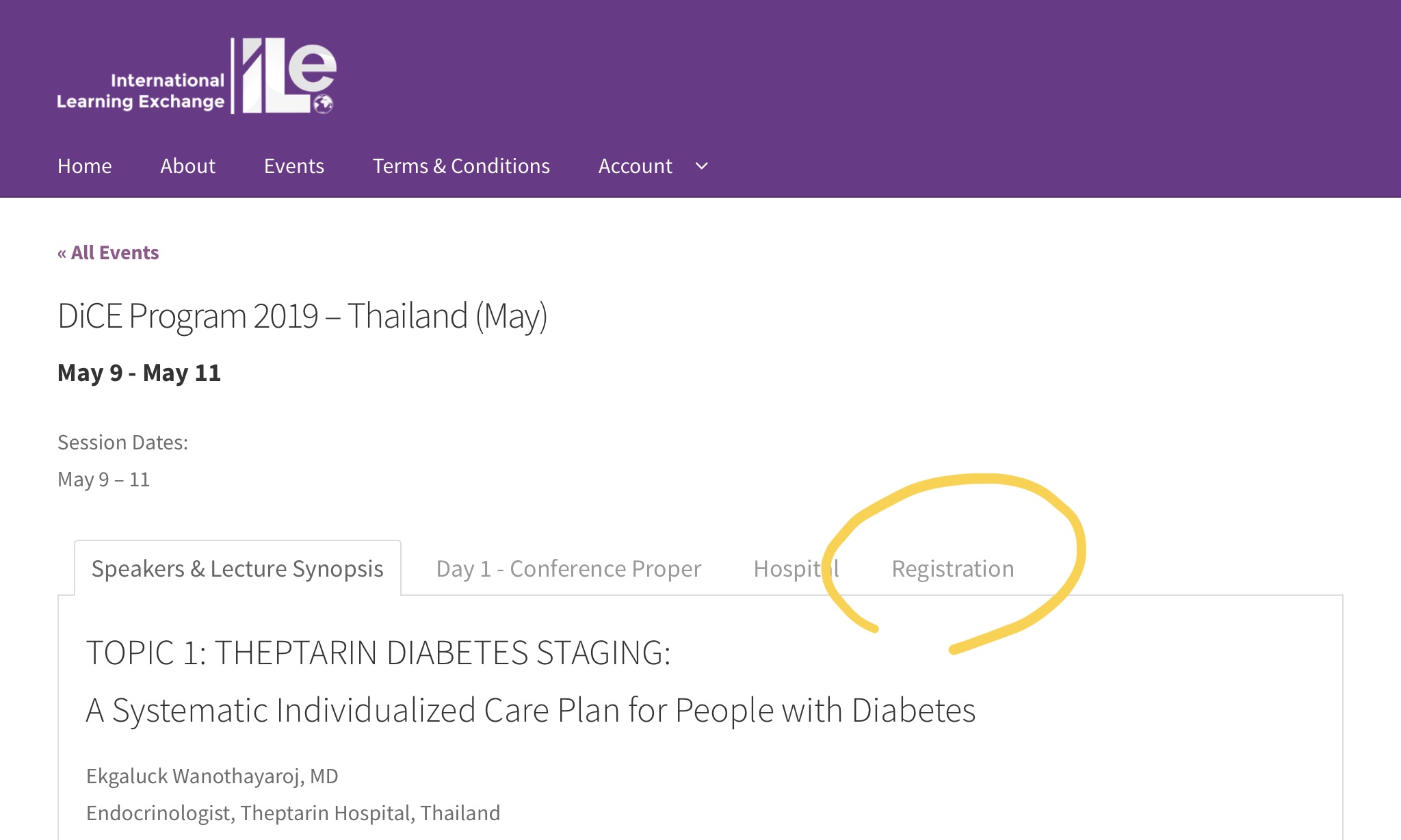Click the Session Dates label
This screenshot has width=1401, height=840.
pos(123,443)
